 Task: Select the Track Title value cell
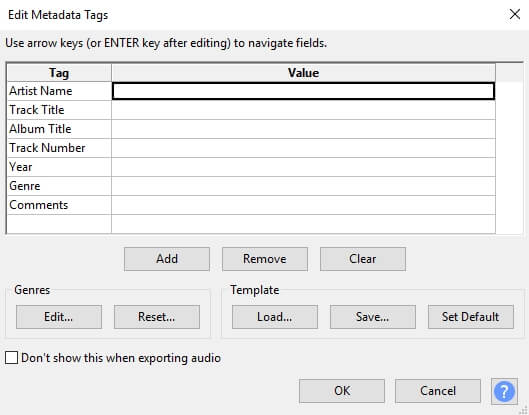coord(303,110)
